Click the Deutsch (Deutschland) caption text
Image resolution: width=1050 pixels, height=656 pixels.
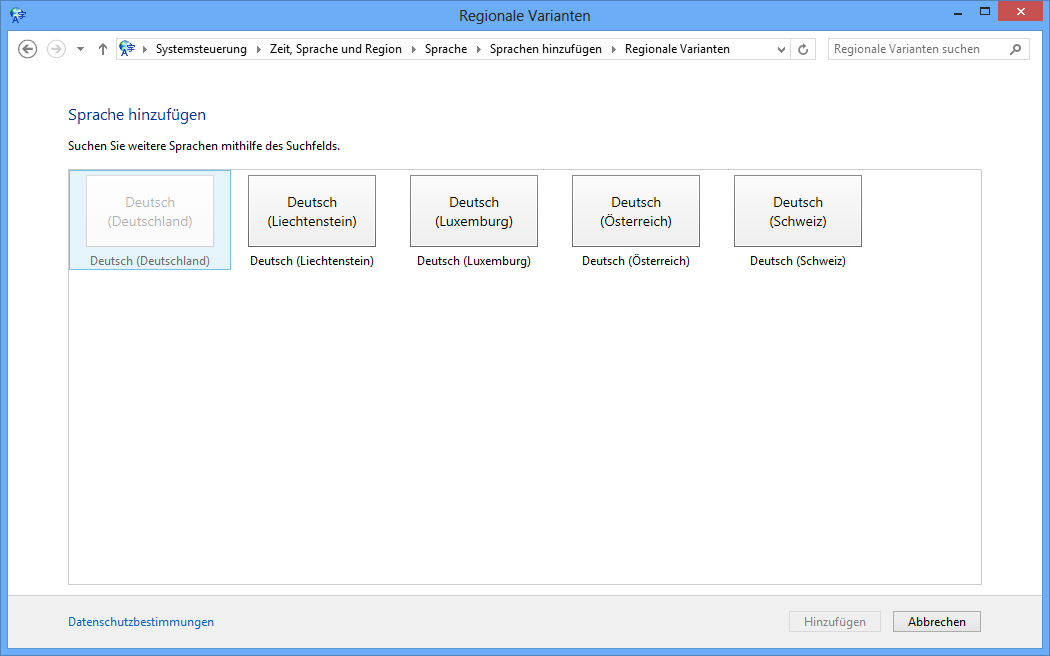tap(150, 261)
